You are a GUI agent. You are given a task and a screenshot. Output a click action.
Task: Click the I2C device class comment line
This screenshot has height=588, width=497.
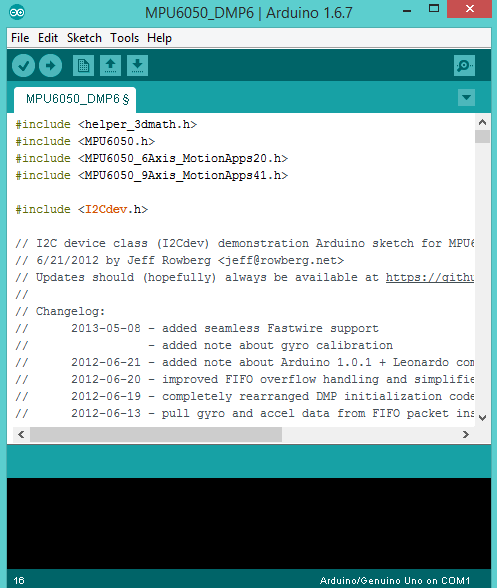click(245, 243)
